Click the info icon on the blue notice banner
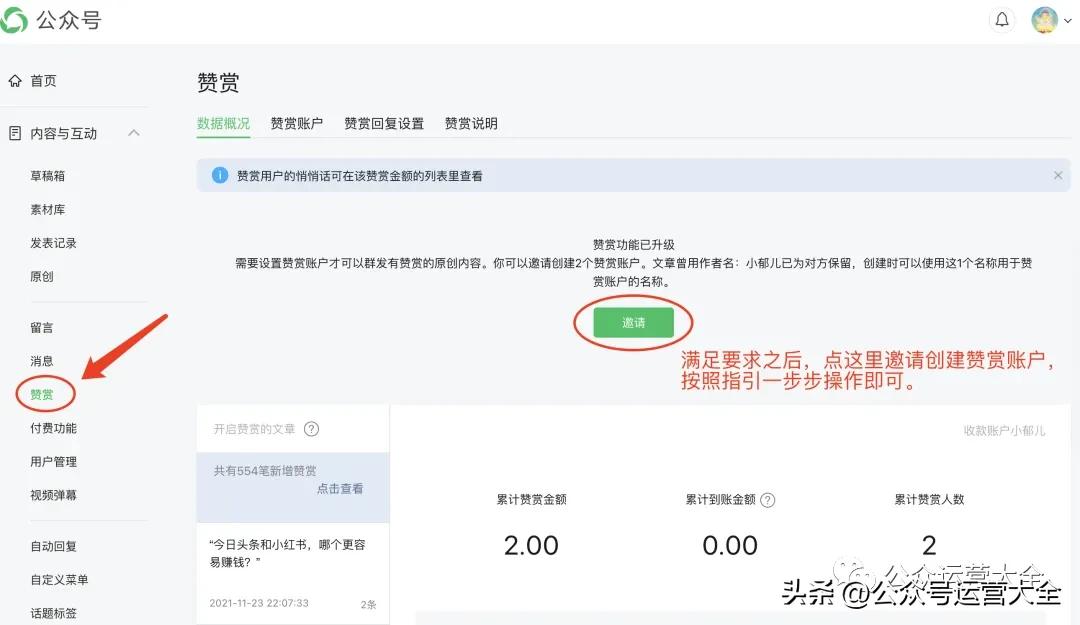Image resolution: width=1080 pixels, height=625 pixels. [219, 175]
